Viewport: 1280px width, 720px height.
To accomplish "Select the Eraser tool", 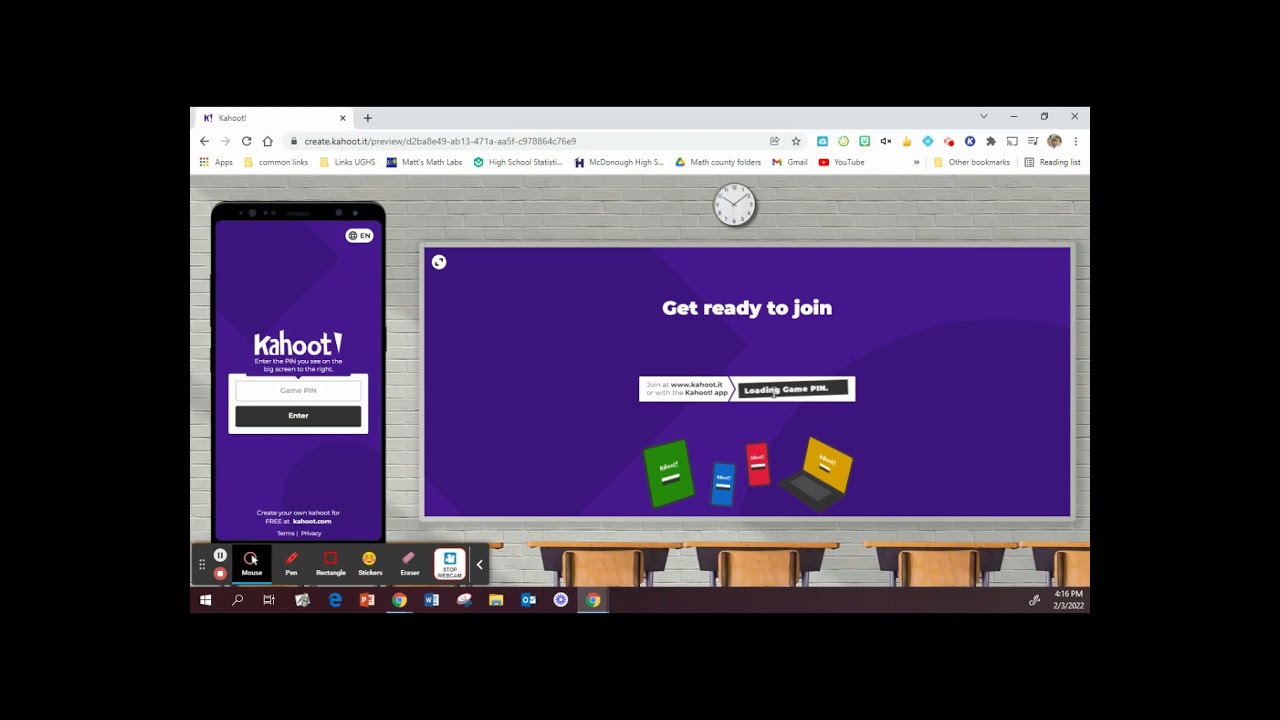I will point(410,564).
